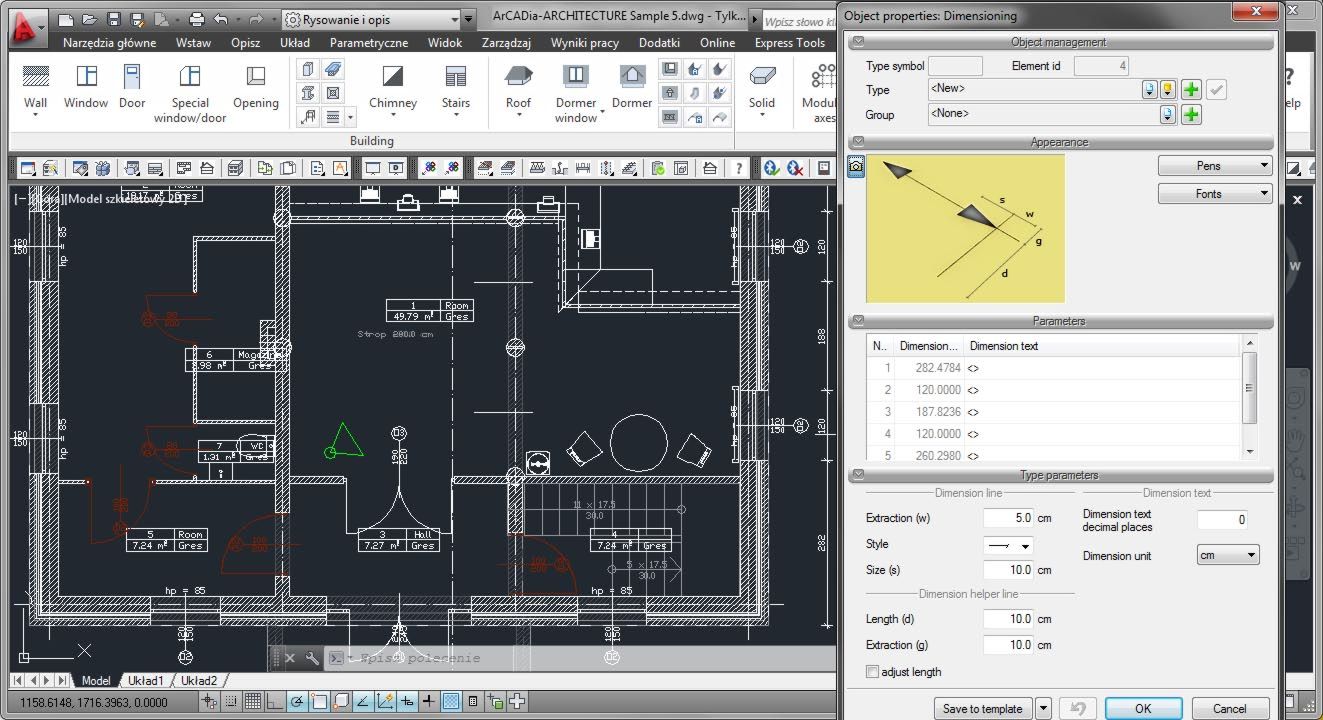The image size is (1323, 720).
Task: Toggle Lineweight display plus icon in status bar
Action: (429, 702)
